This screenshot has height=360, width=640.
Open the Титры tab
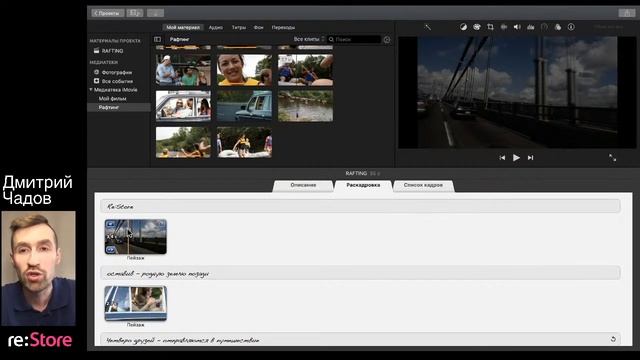tap(239, 27)
